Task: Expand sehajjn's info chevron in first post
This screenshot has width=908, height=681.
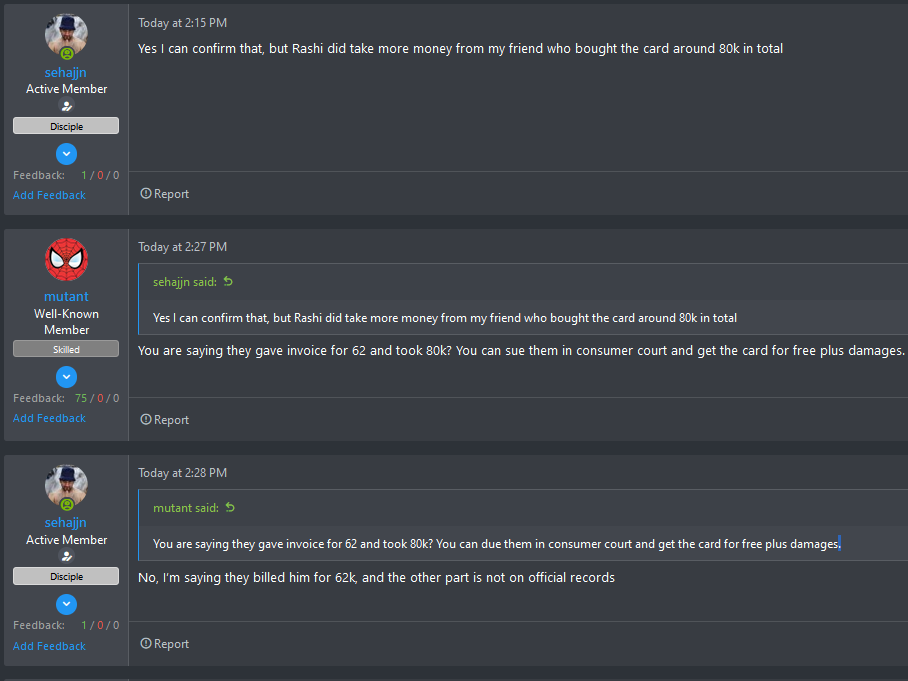Action: click(66, 154)
